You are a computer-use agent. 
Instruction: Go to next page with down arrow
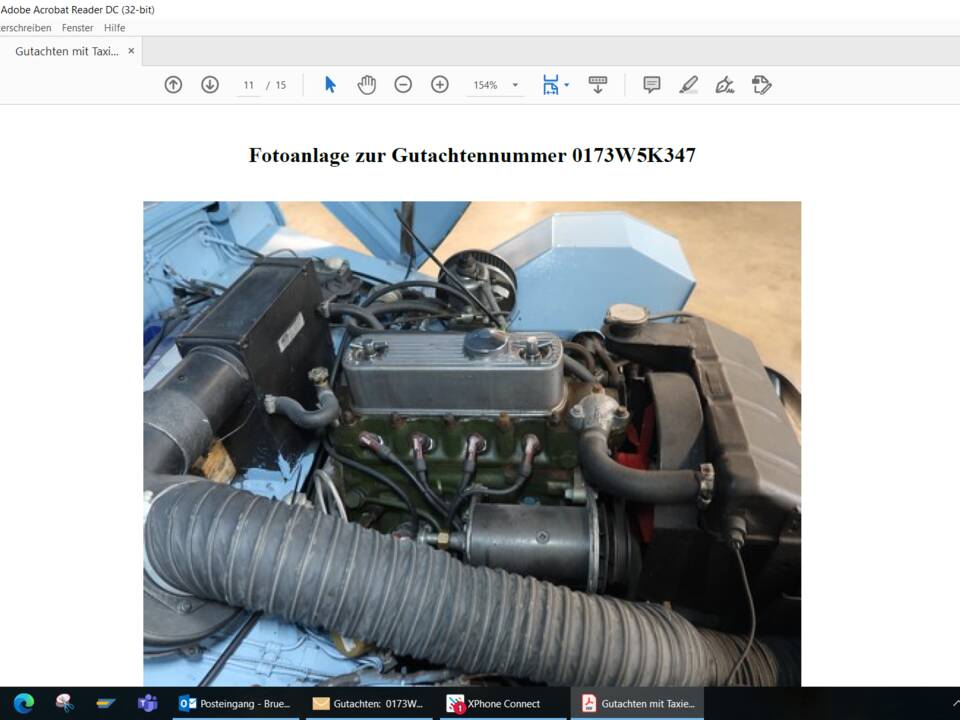coord(210,85)
